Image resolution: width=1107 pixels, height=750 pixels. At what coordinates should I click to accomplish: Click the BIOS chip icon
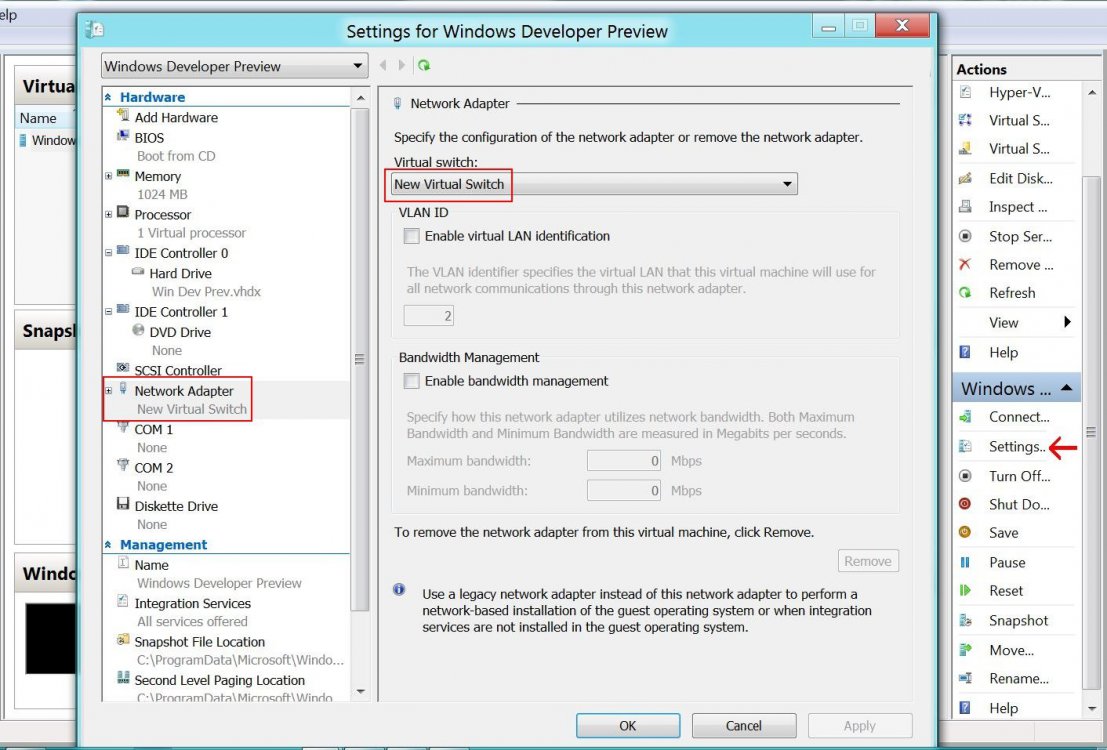(x=123, y=136)
